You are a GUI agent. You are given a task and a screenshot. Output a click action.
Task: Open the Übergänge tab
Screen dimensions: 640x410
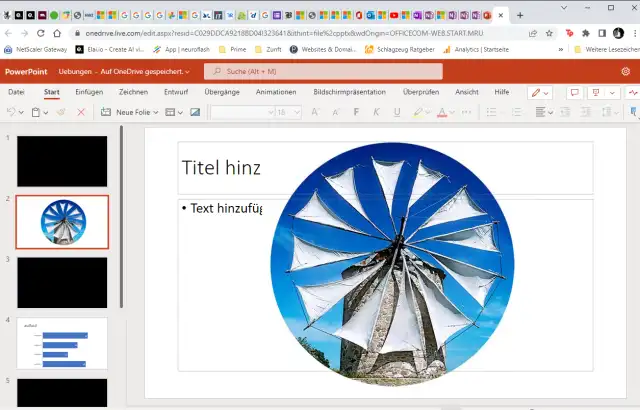[x=222, y=92]
